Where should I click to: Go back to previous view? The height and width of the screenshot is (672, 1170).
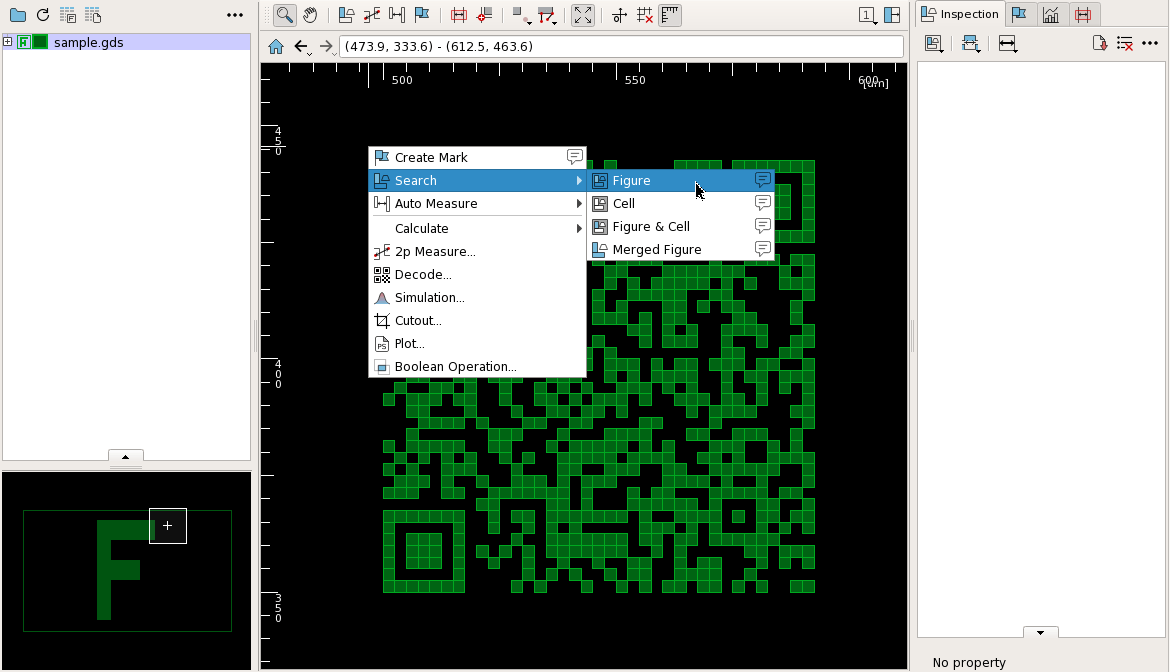tap(301, 46)
